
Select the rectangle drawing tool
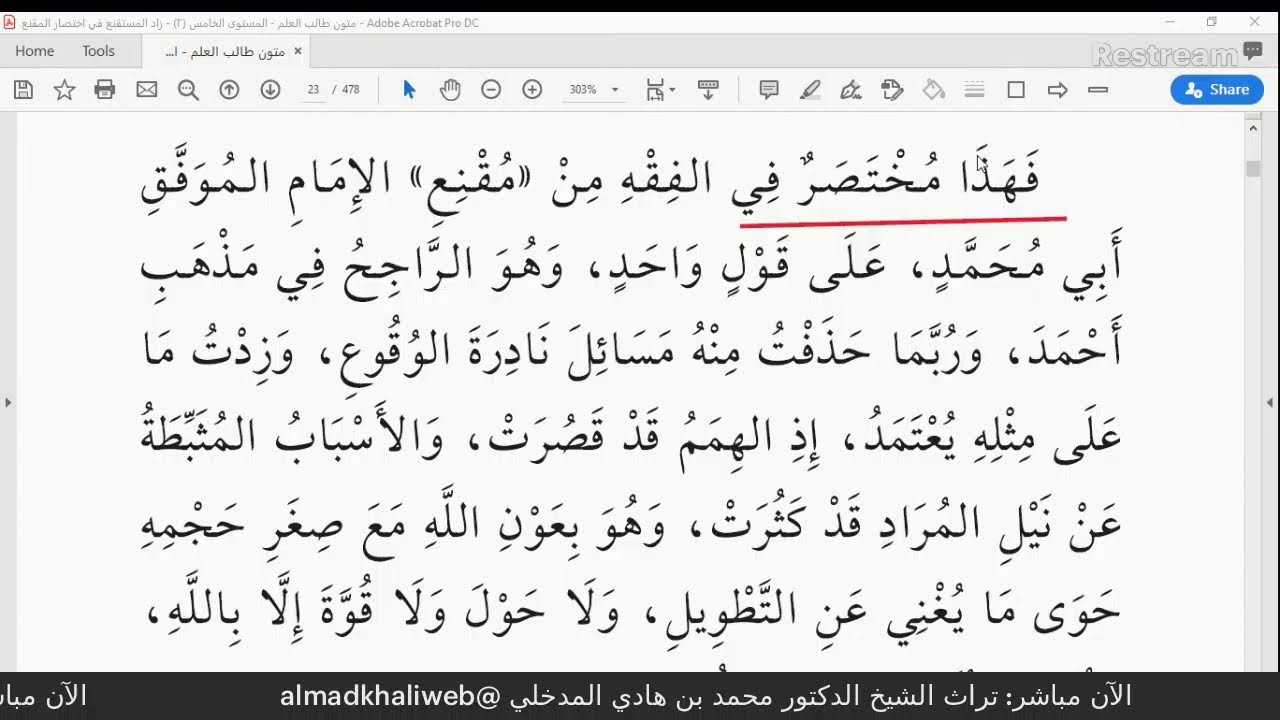click(1016, 90)
